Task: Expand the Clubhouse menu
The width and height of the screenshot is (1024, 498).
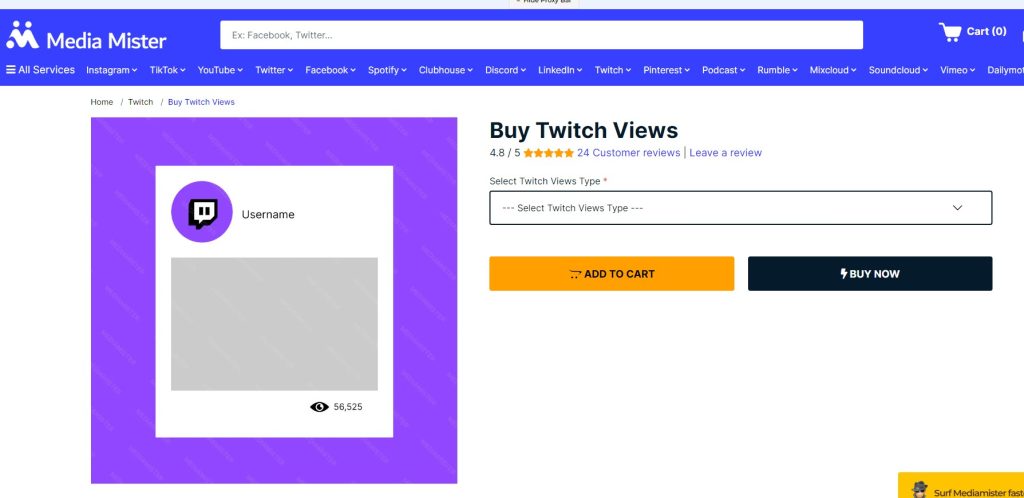Action: pos(446,70)
